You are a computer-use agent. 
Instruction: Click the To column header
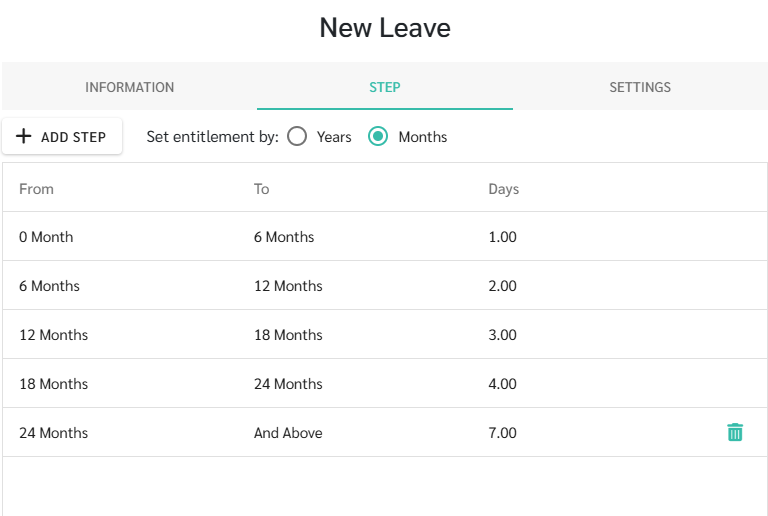pos(262,189)
